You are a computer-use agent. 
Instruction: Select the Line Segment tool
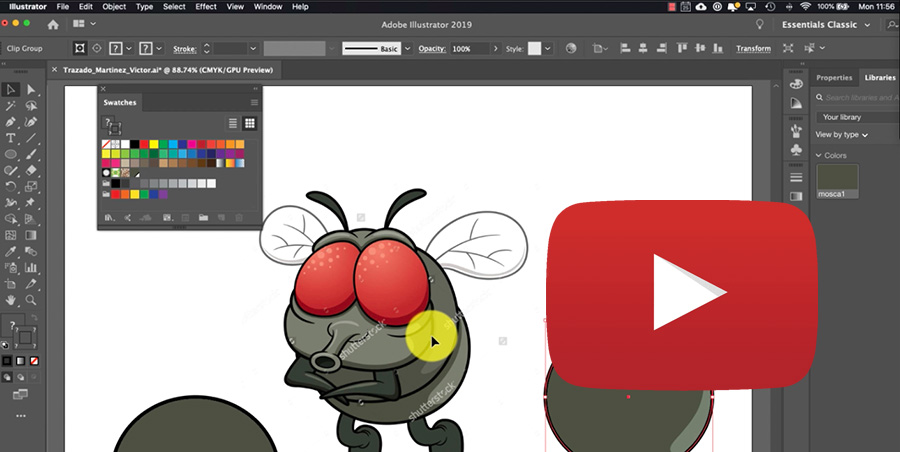click(x=31, y=138)
